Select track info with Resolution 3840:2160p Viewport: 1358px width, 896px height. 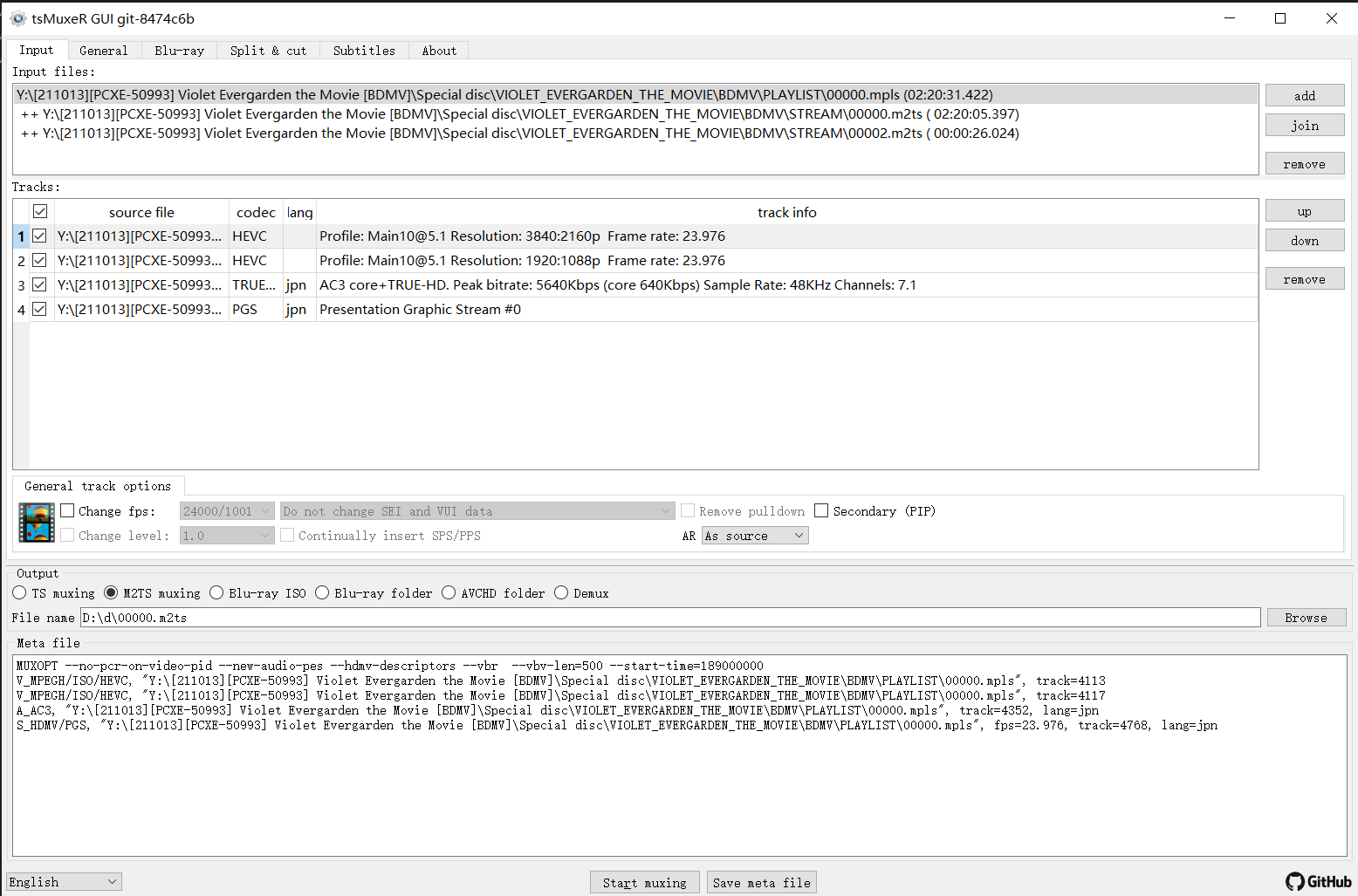(787, 236)
